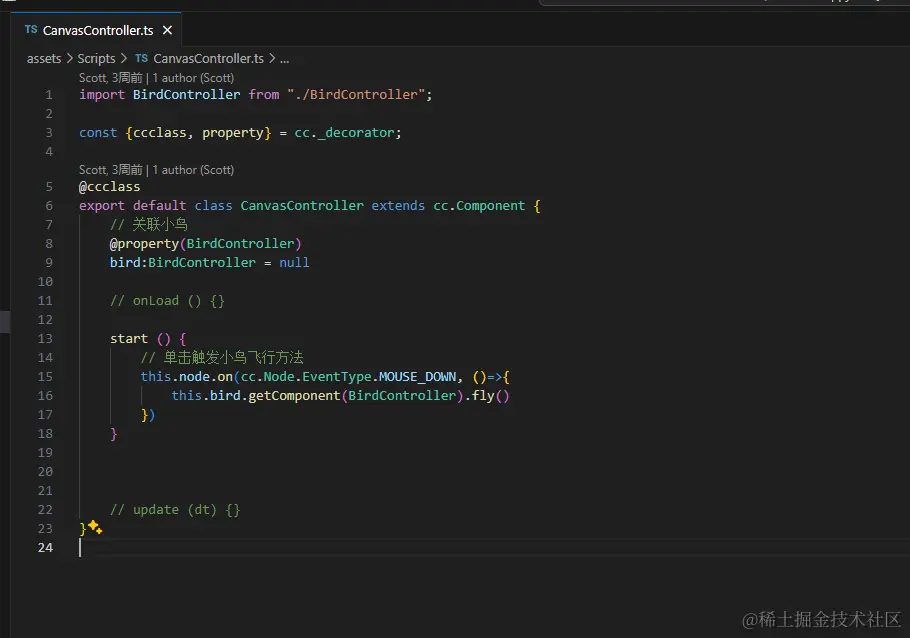
Task: Click the start method name
Action: 129,338
